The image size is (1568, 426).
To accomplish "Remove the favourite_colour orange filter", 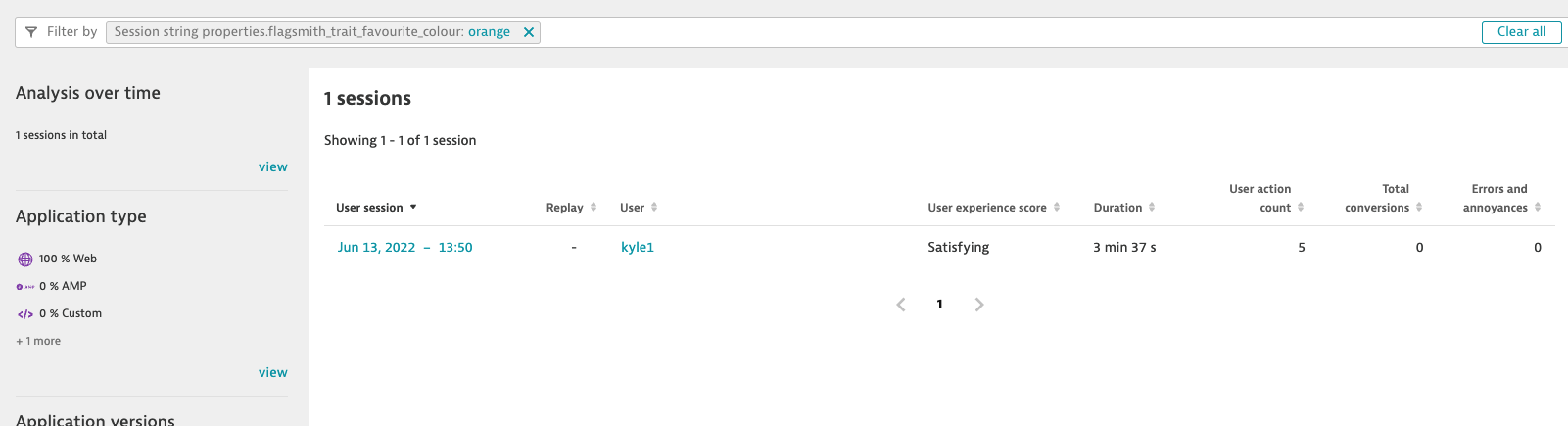I will click(x=529, y=32).
